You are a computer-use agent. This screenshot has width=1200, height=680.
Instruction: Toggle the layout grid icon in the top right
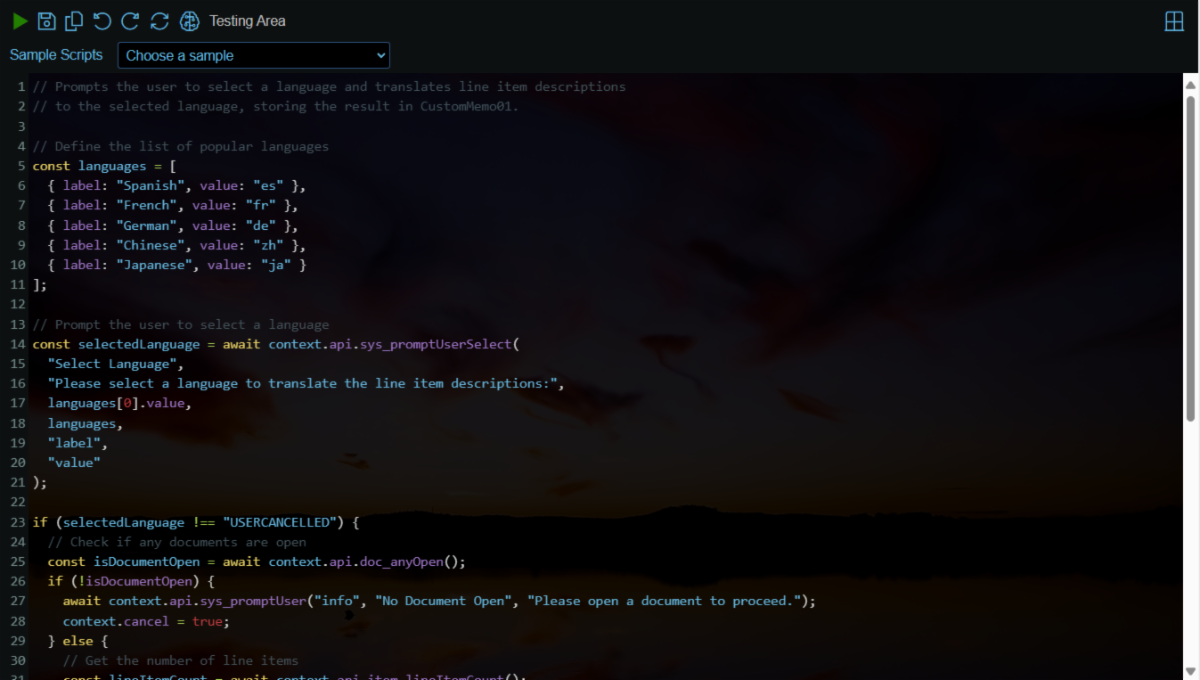click(x=1174, y=22)
